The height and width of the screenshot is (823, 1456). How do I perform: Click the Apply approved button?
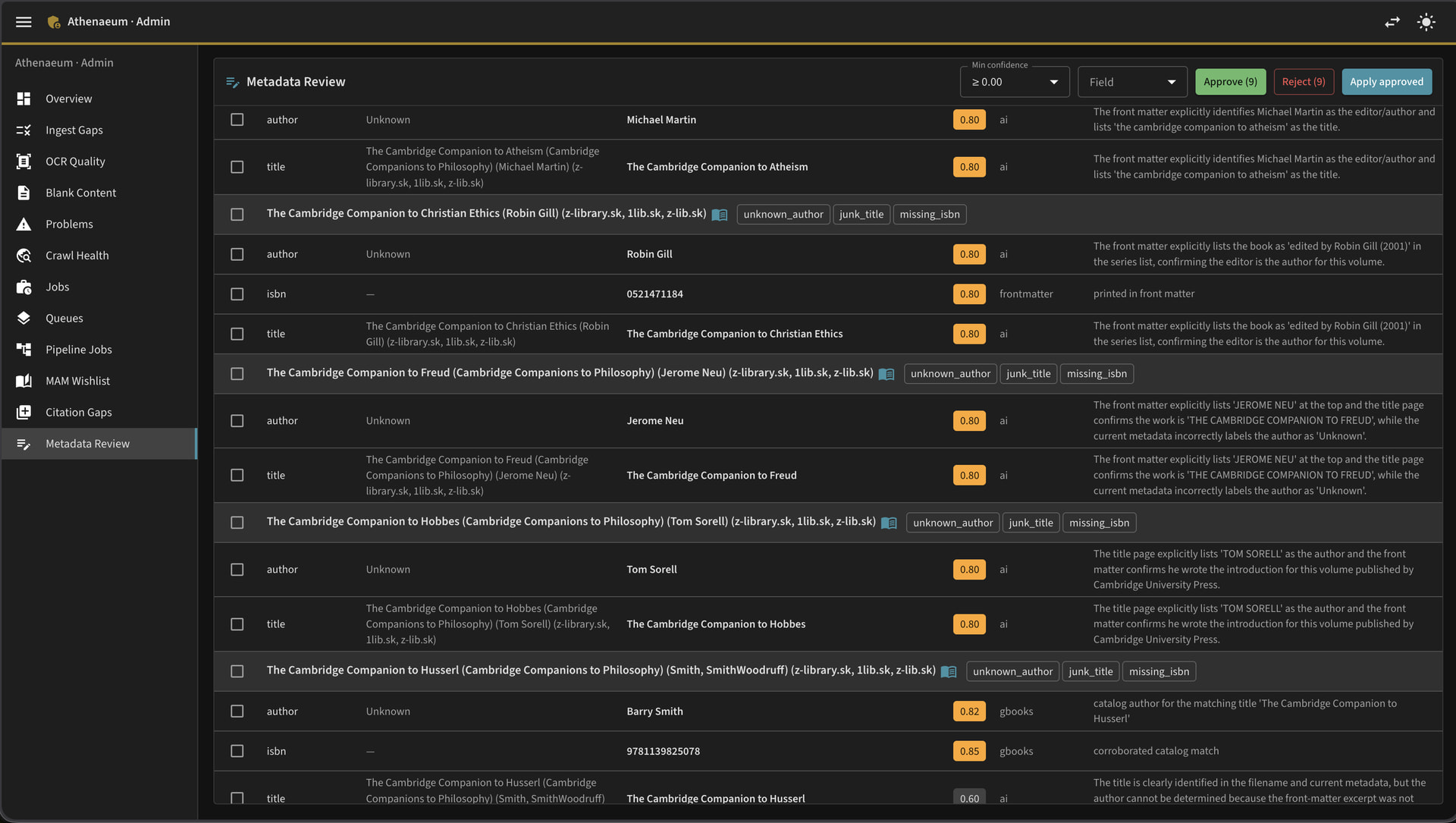tap(1386, 82)
